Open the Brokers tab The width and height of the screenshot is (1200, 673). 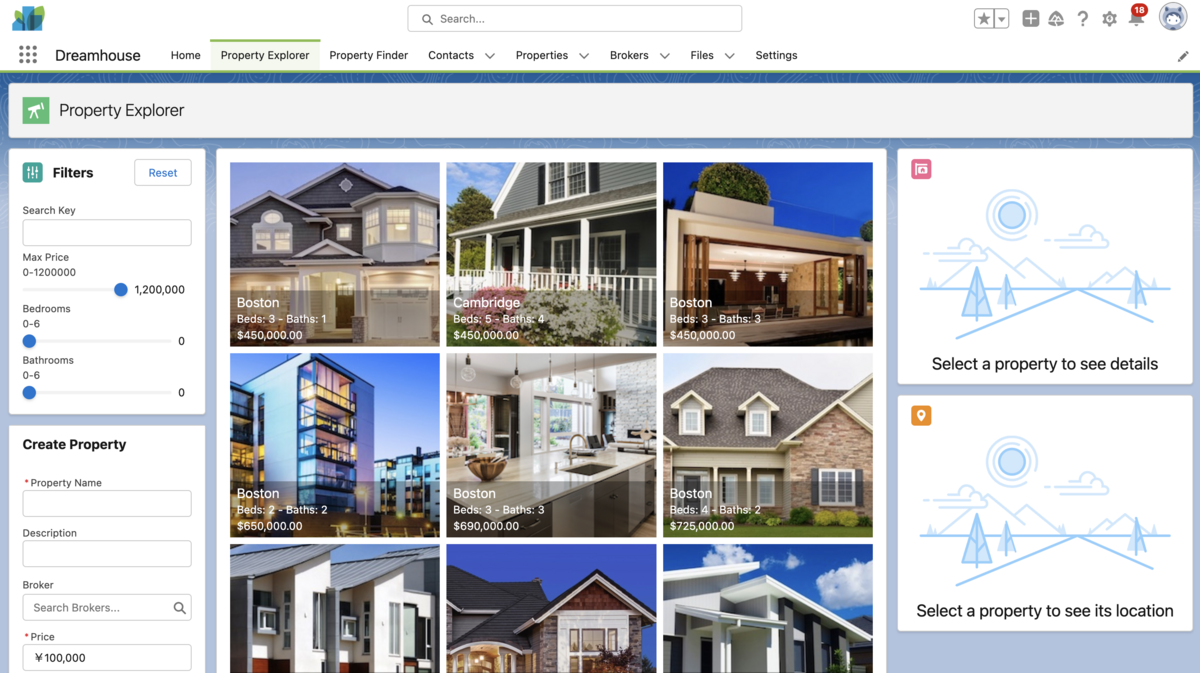pyautogui.click(x=629, y=55)
